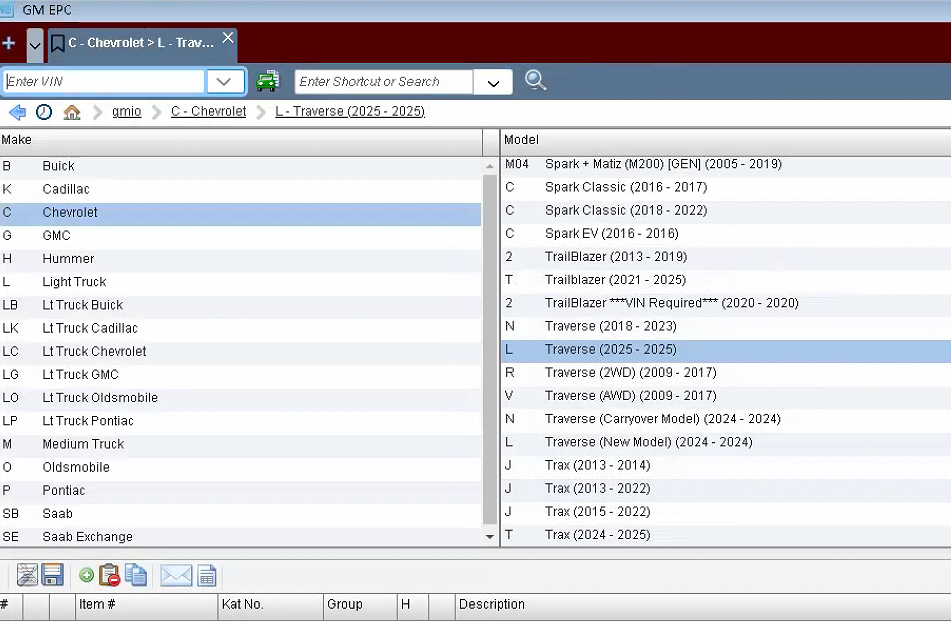The image size is (951, 621).
Task: Open history with the clock icon
Action: [44, 112]
